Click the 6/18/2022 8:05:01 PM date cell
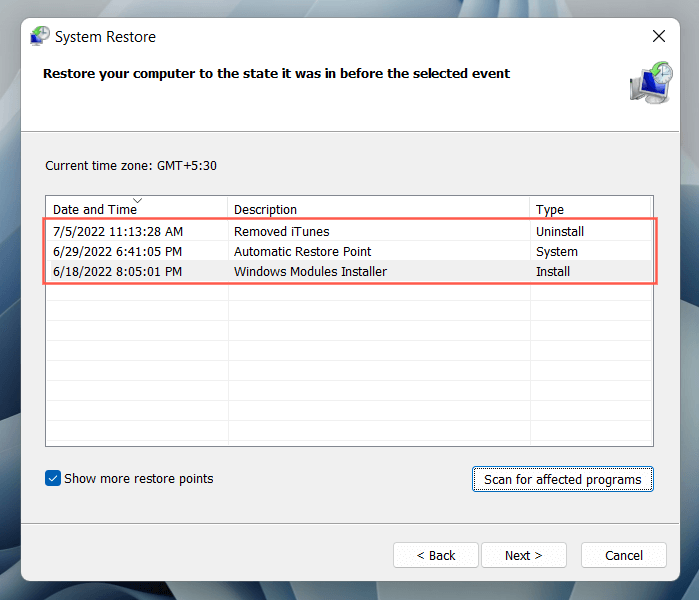This screenshot has width=699, height=600. pyautogui.click(x=118, y=272)
